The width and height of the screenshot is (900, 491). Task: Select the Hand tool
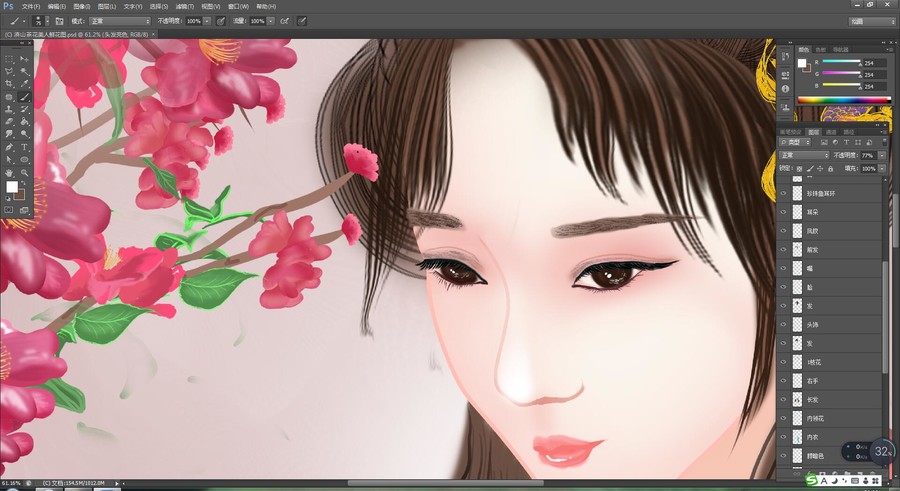pyautogui.click(x=9, y=172)
